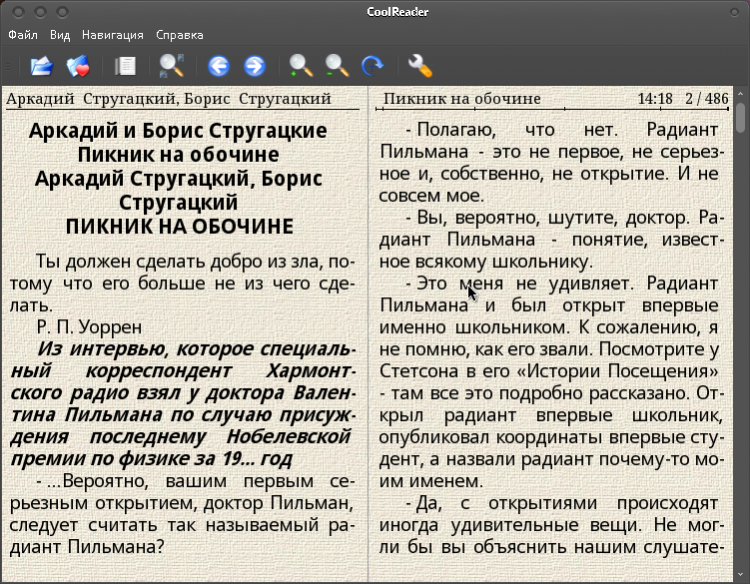Screen dimensions: 750x584
Task: Click the toolbar drag handle grip
Action: tap(10, 66)
